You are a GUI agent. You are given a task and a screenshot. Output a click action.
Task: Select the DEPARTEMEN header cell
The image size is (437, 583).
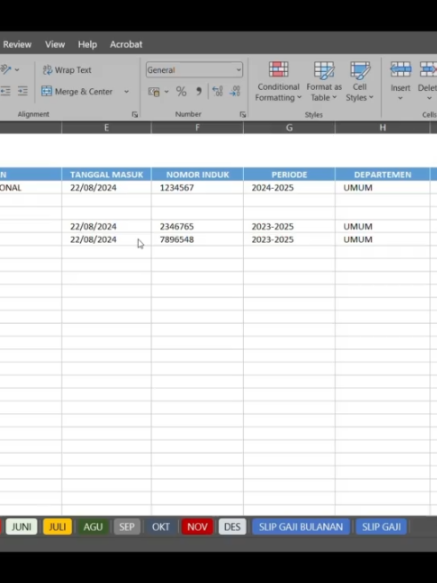pyautogui.click(x=383, y=174)
